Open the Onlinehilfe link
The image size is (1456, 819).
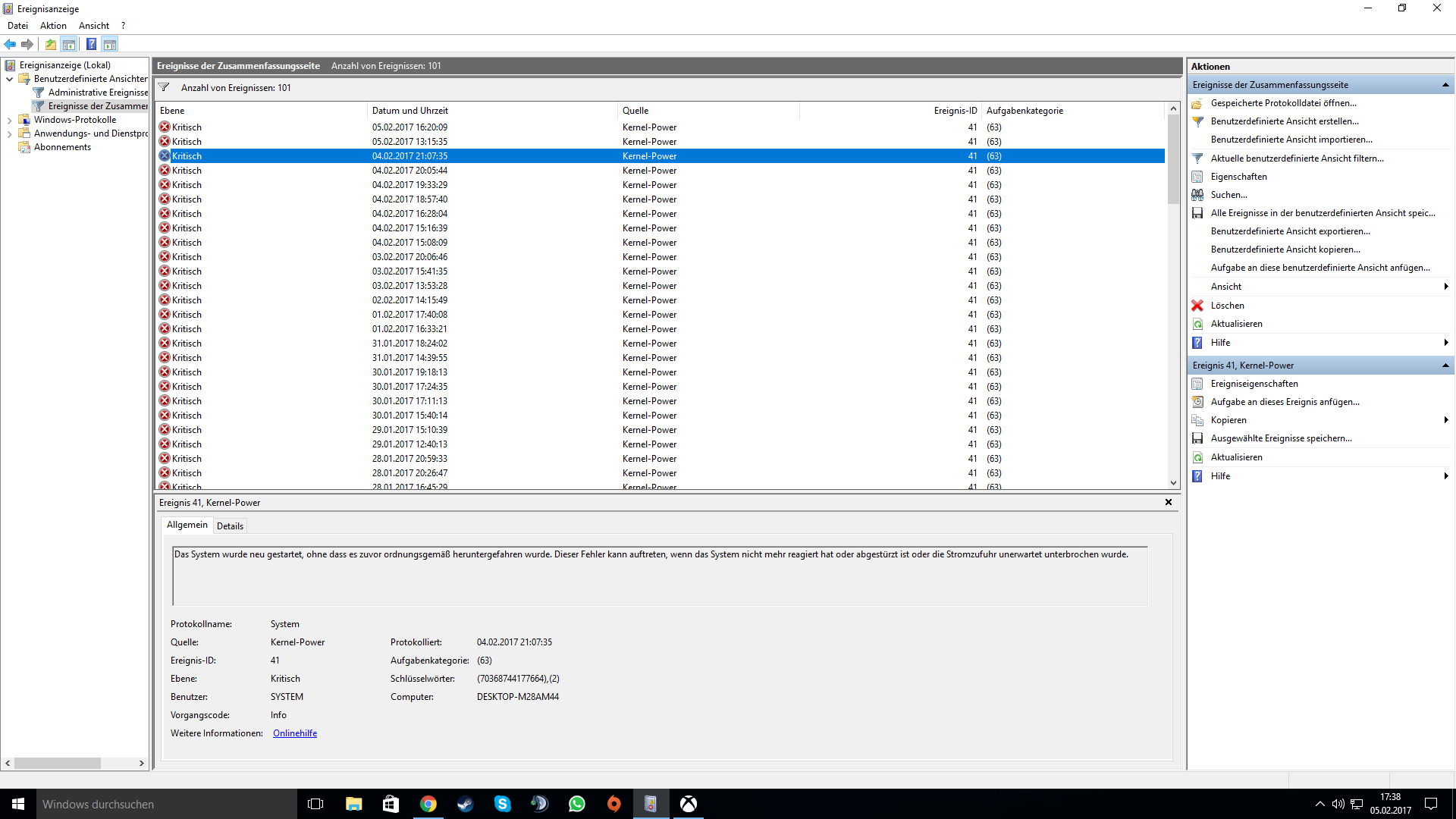[x=295, y=733]
